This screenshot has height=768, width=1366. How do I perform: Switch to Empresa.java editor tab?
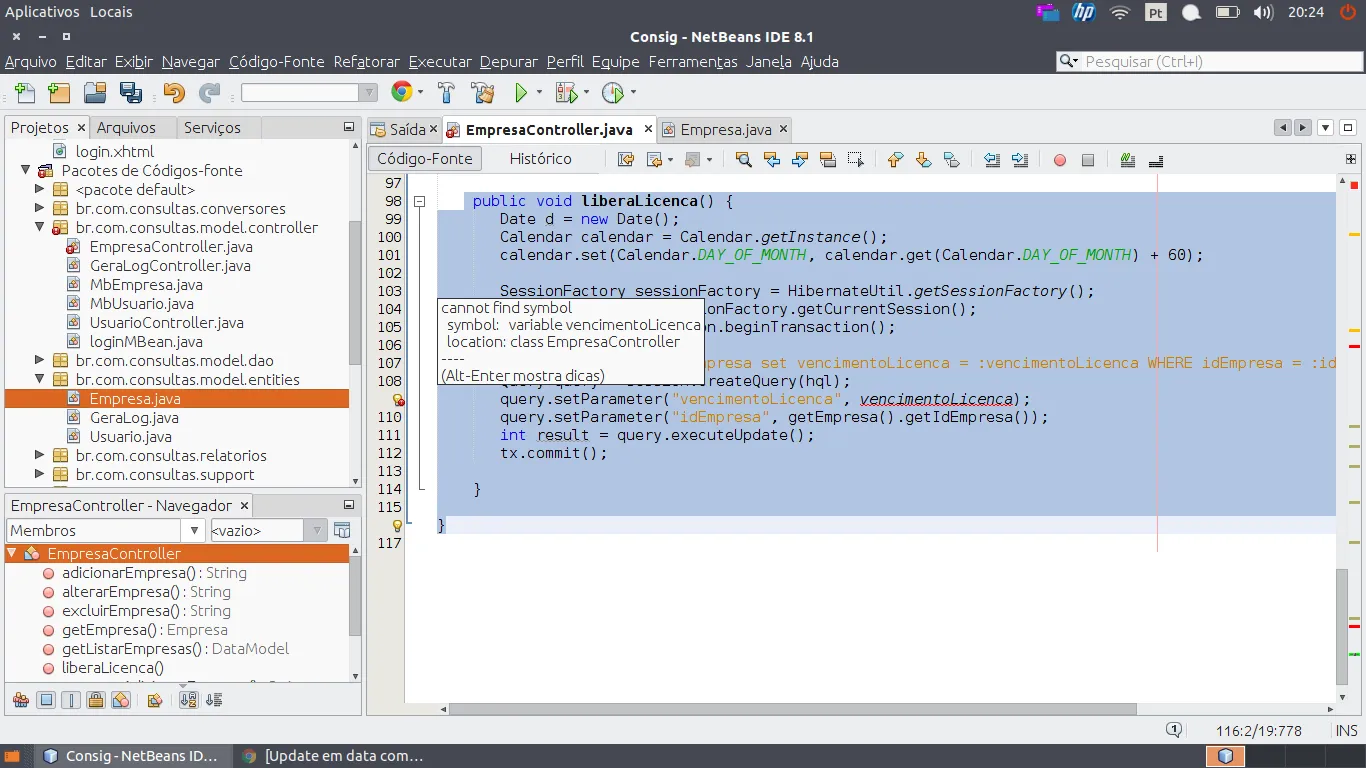coord(725,130)
